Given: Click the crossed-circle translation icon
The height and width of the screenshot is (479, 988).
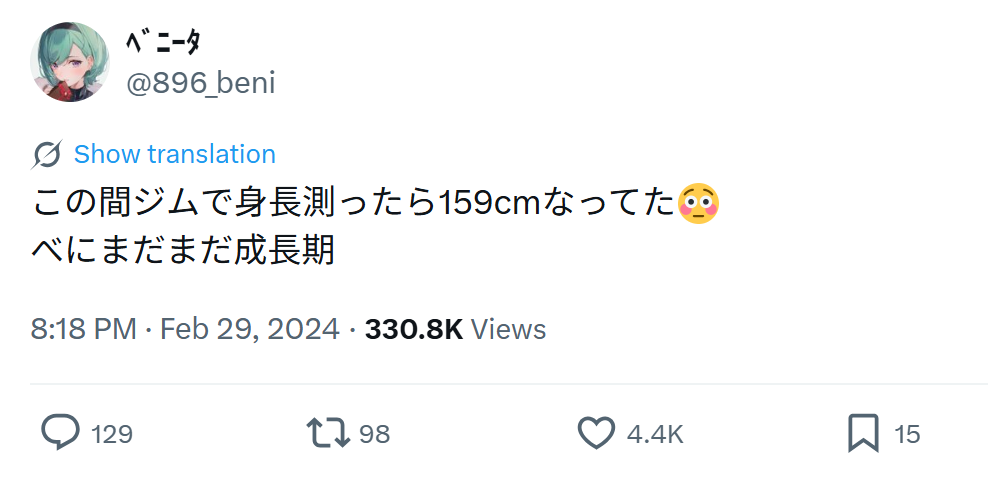Looking at the screenshot, I should tap(47, 155).
